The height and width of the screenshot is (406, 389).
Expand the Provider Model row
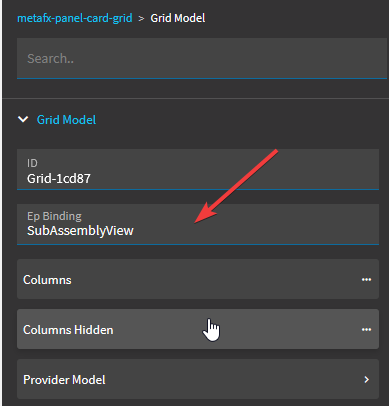(x=198, y=379)
